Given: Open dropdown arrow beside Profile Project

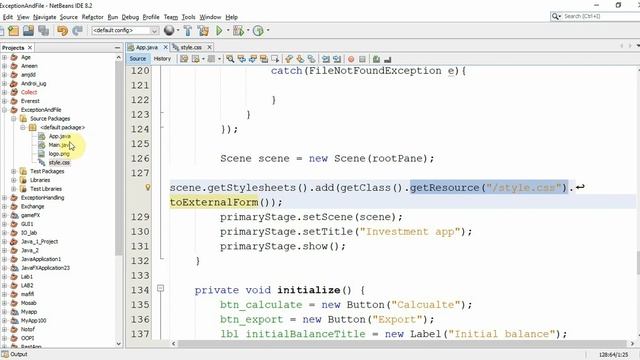Looking at the screenshot, I should (x=268, y=31).
